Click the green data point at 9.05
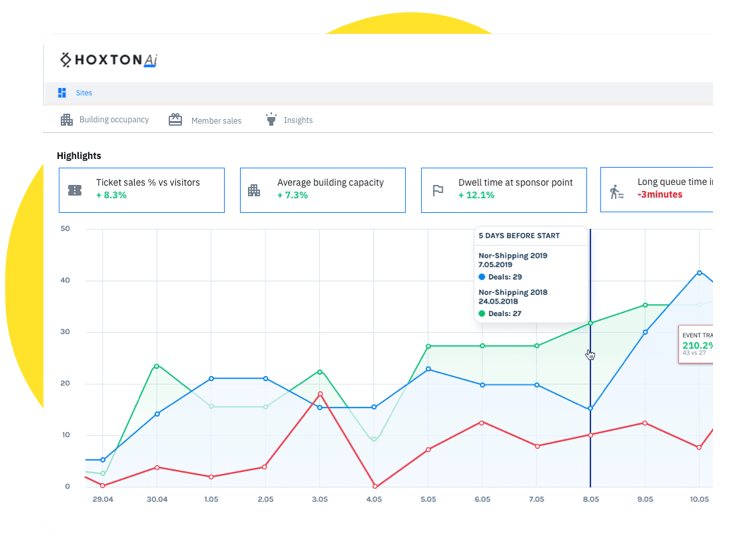731x543 pixels. pos(645,305)
